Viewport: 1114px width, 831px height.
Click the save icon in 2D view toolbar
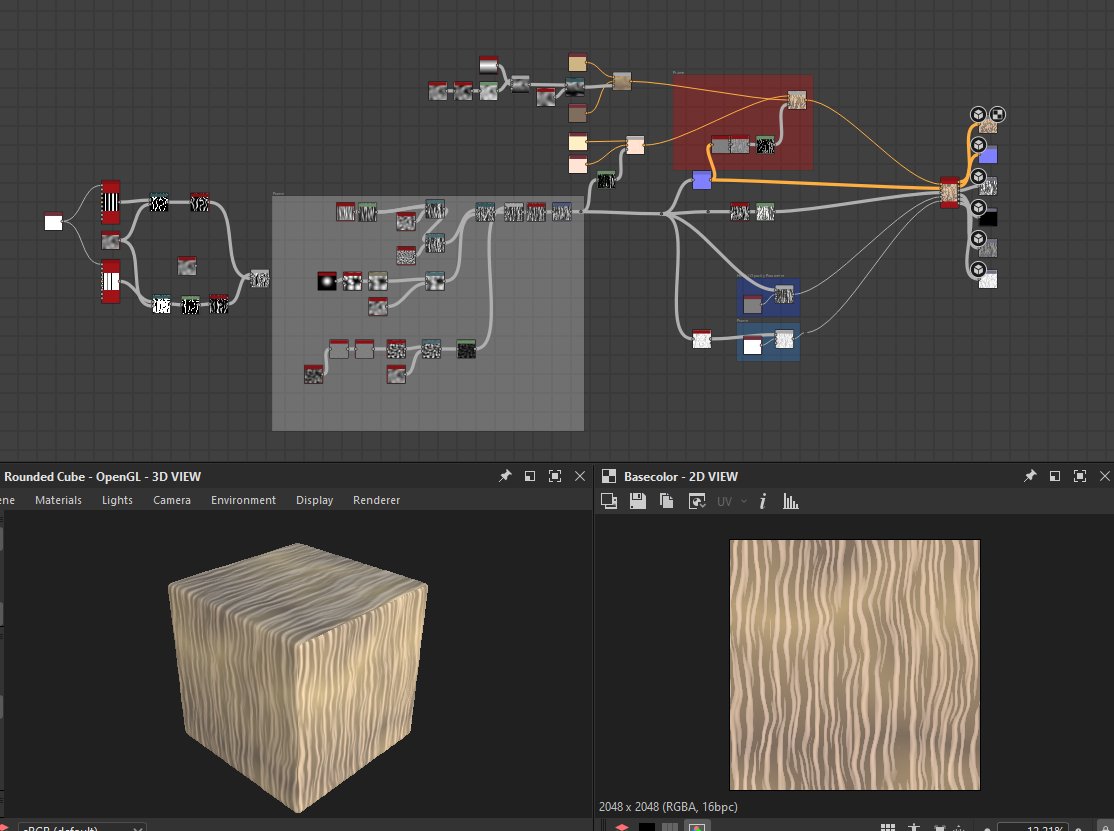(x=637, y=501)
